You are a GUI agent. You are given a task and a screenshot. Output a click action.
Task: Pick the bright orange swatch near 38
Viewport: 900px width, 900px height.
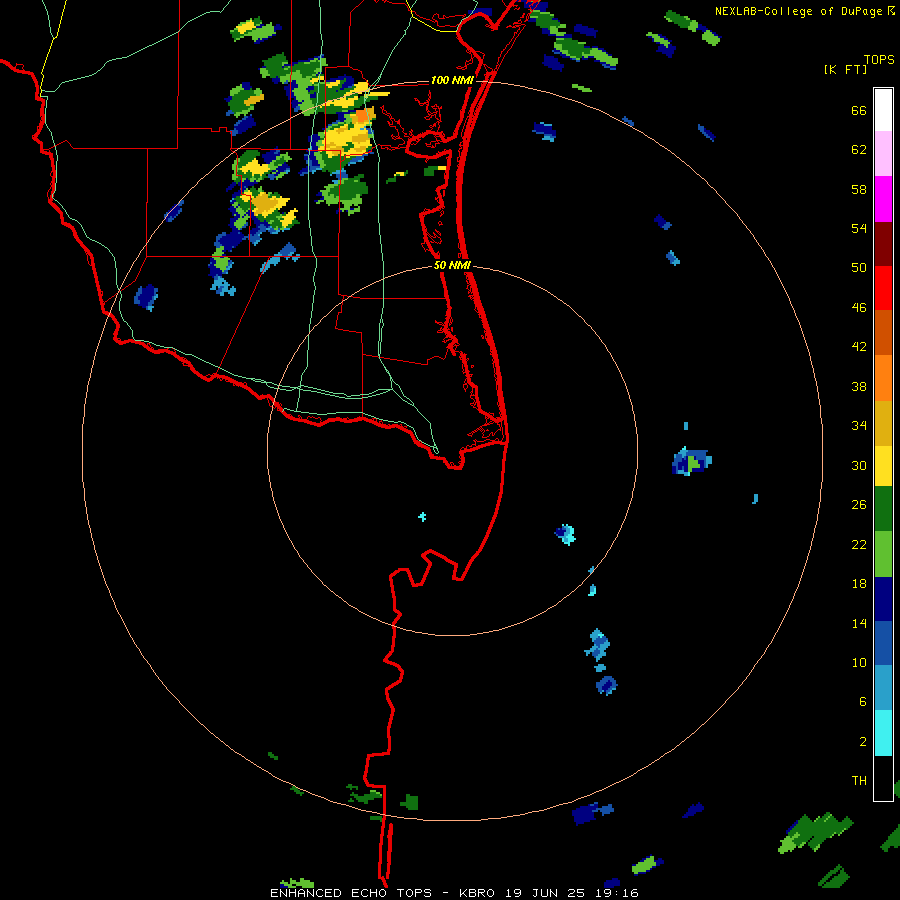883,378
